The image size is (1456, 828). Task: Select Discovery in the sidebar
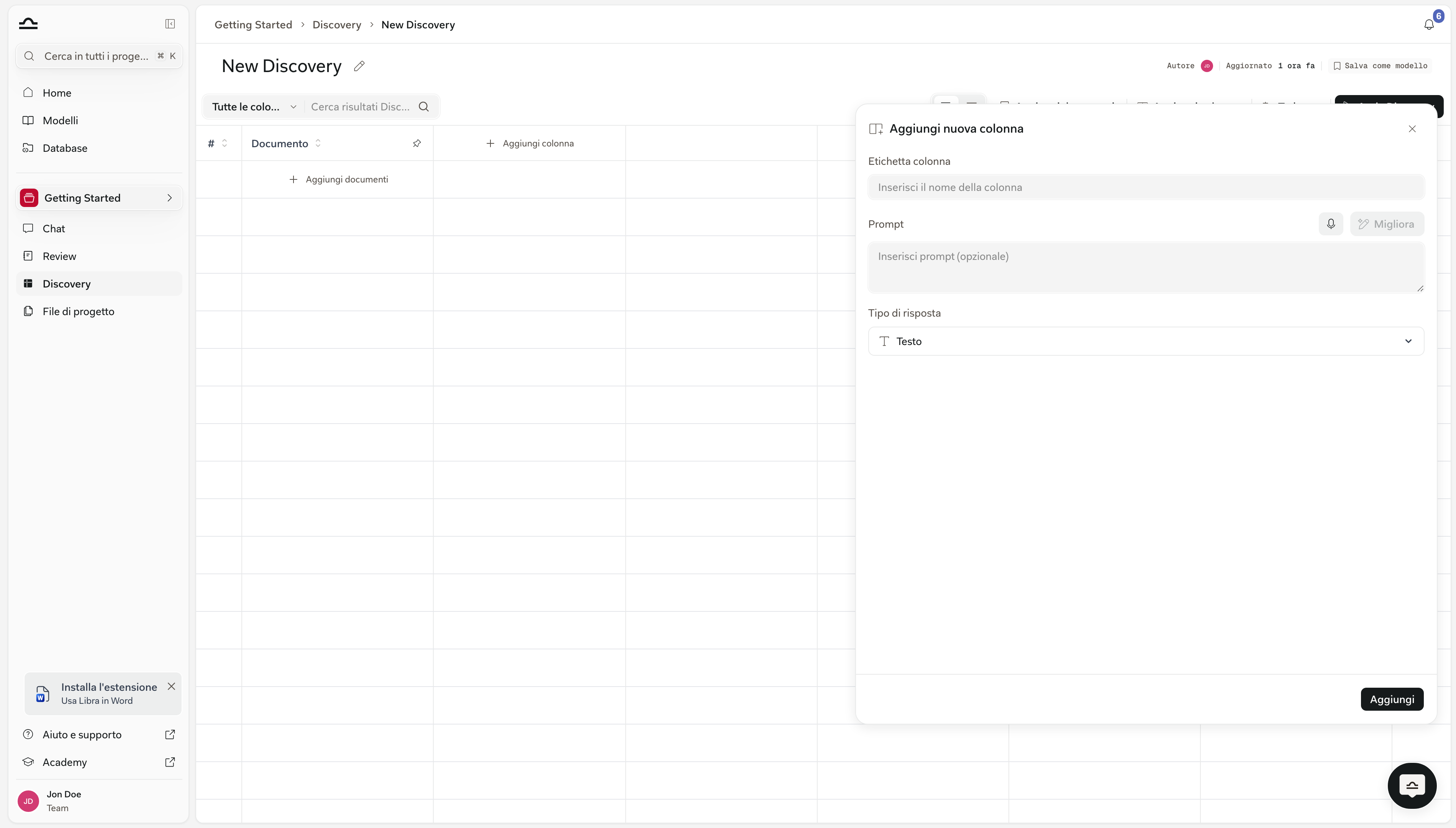click(x=99, y=284)
